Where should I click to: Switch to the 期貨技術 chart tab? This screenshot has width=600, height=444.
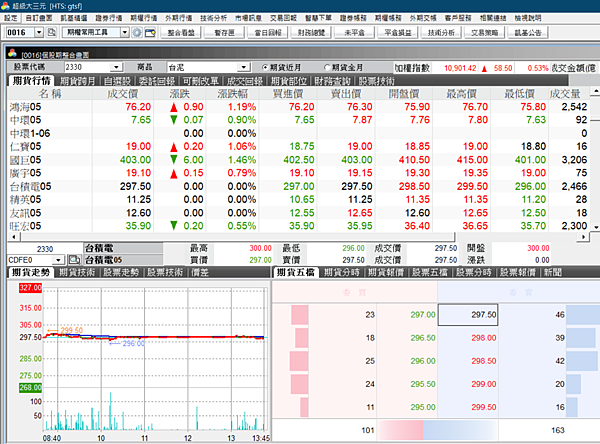77,272
